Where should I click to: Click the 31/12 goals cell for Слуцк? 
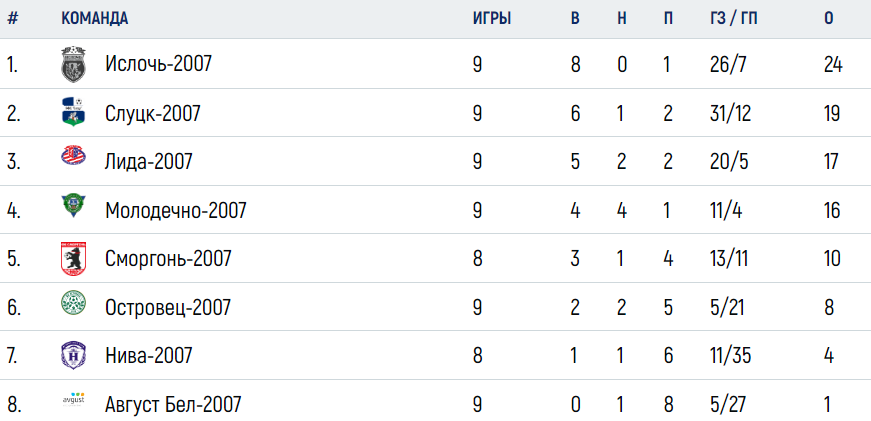click(x=730, y=113)
